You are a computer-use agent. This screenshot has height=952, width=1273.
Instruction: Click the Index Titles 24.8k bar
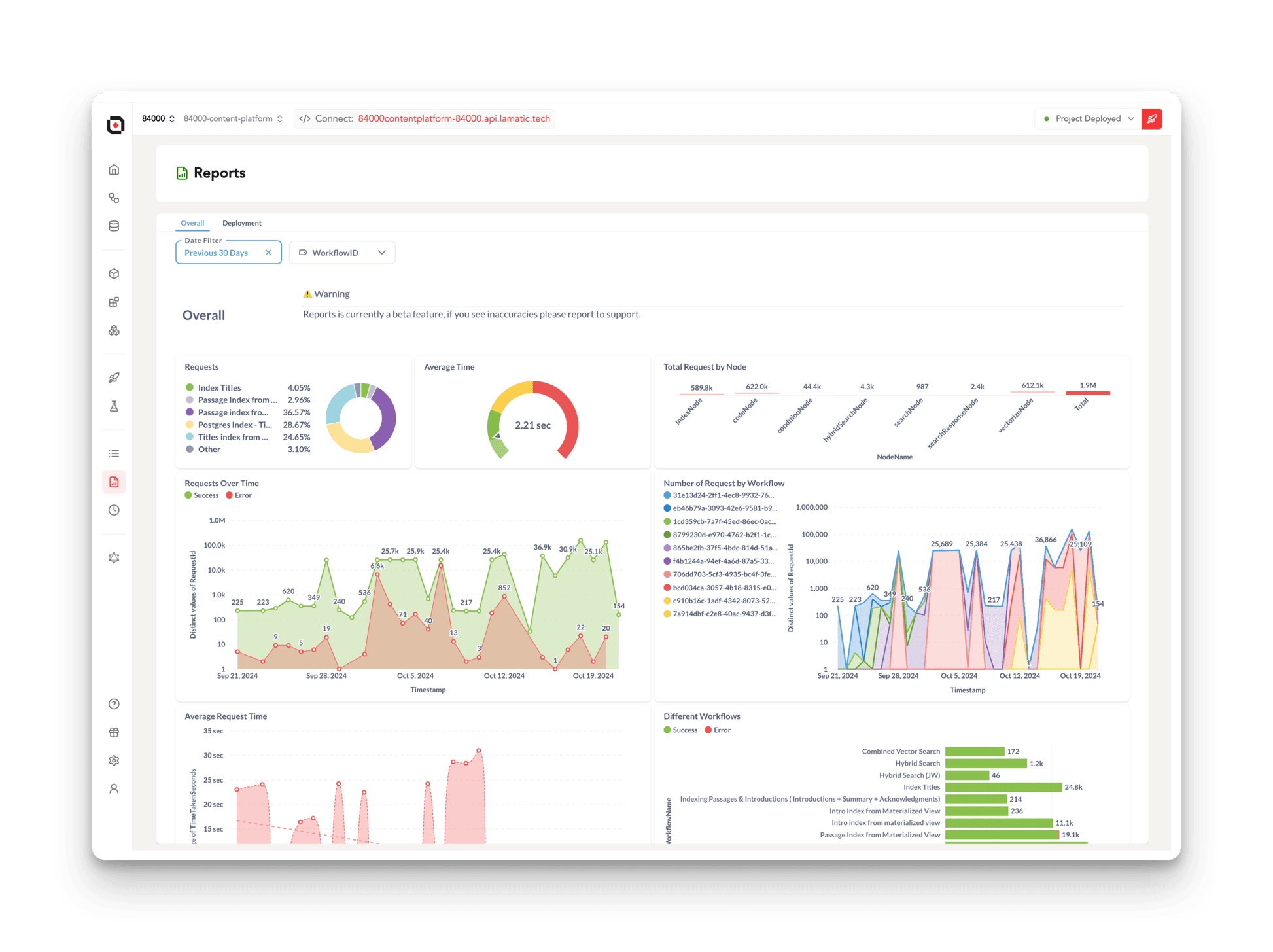(1003, 787)
